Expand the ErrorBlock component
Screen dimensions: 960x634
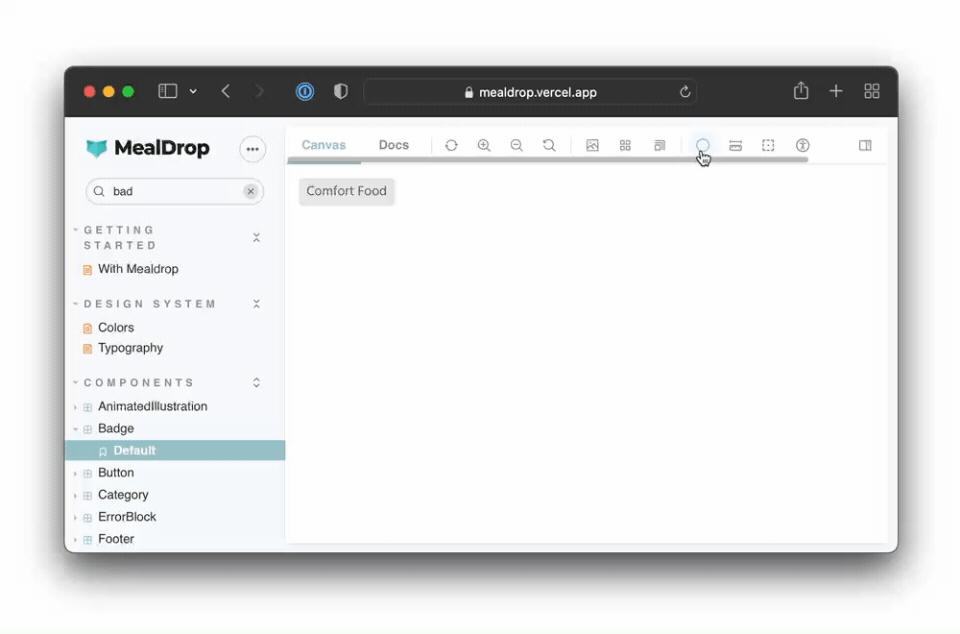tap(127, 517)
